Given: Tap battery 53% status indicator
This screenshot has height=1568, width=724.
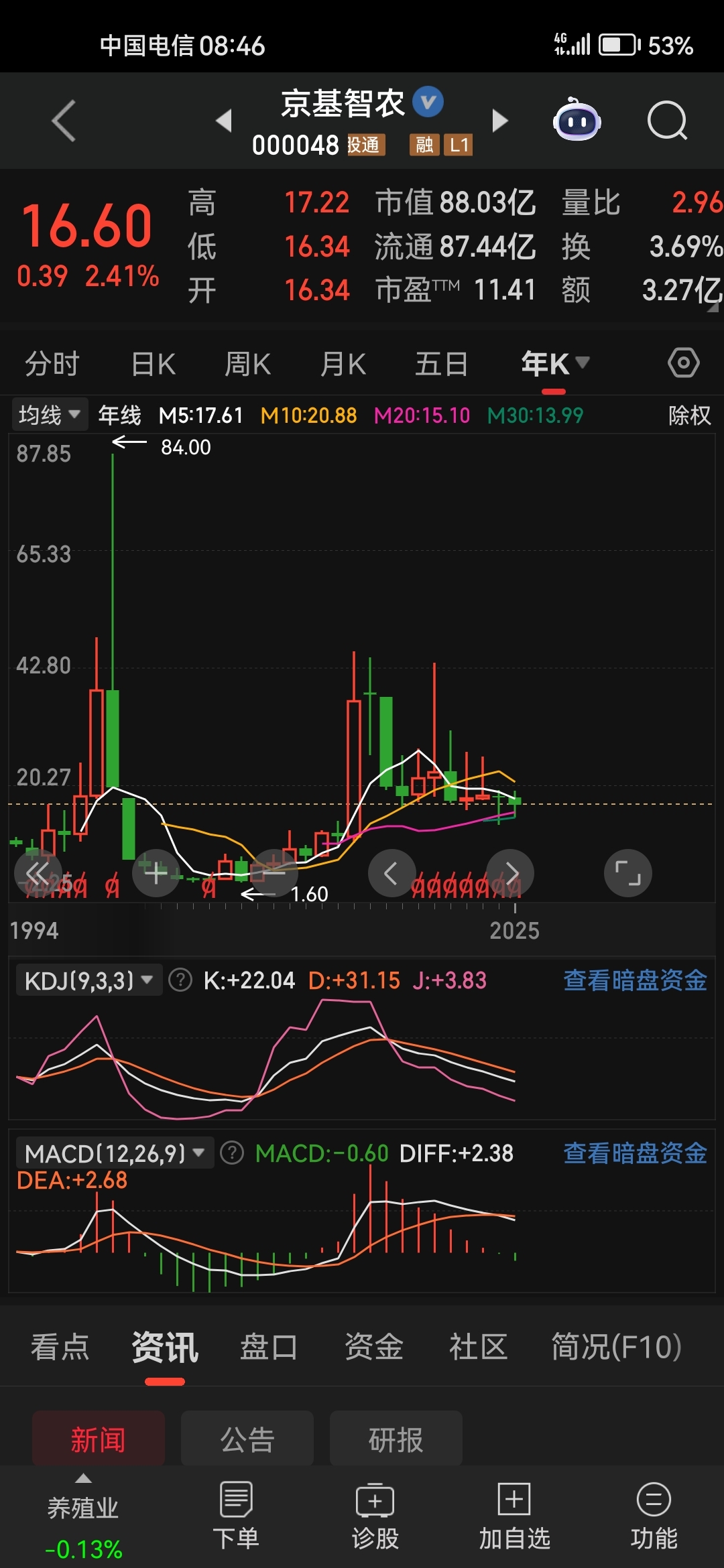Looking at the screenshot, I should (646, 46).
